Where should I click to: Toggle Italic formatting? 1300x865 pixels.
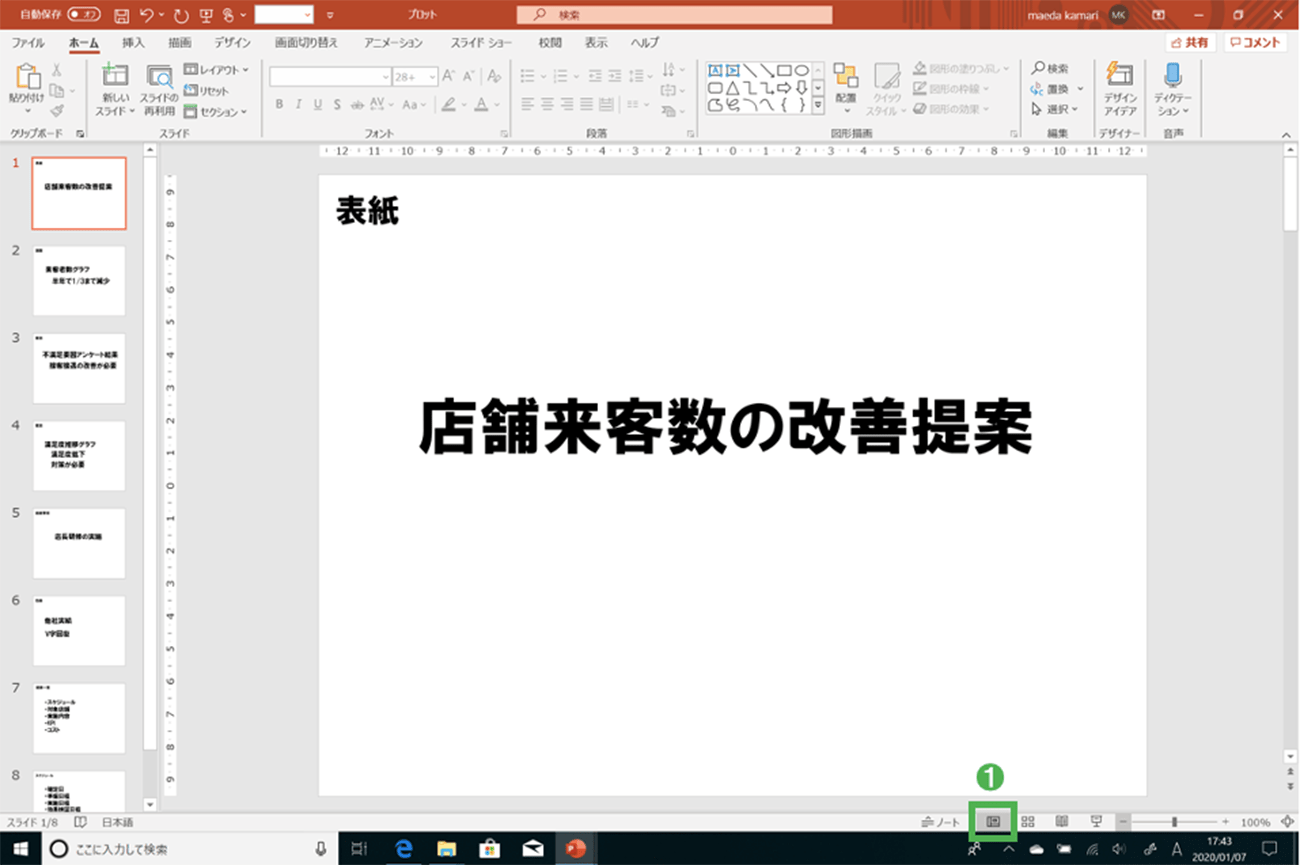click(x=299, y=104)
